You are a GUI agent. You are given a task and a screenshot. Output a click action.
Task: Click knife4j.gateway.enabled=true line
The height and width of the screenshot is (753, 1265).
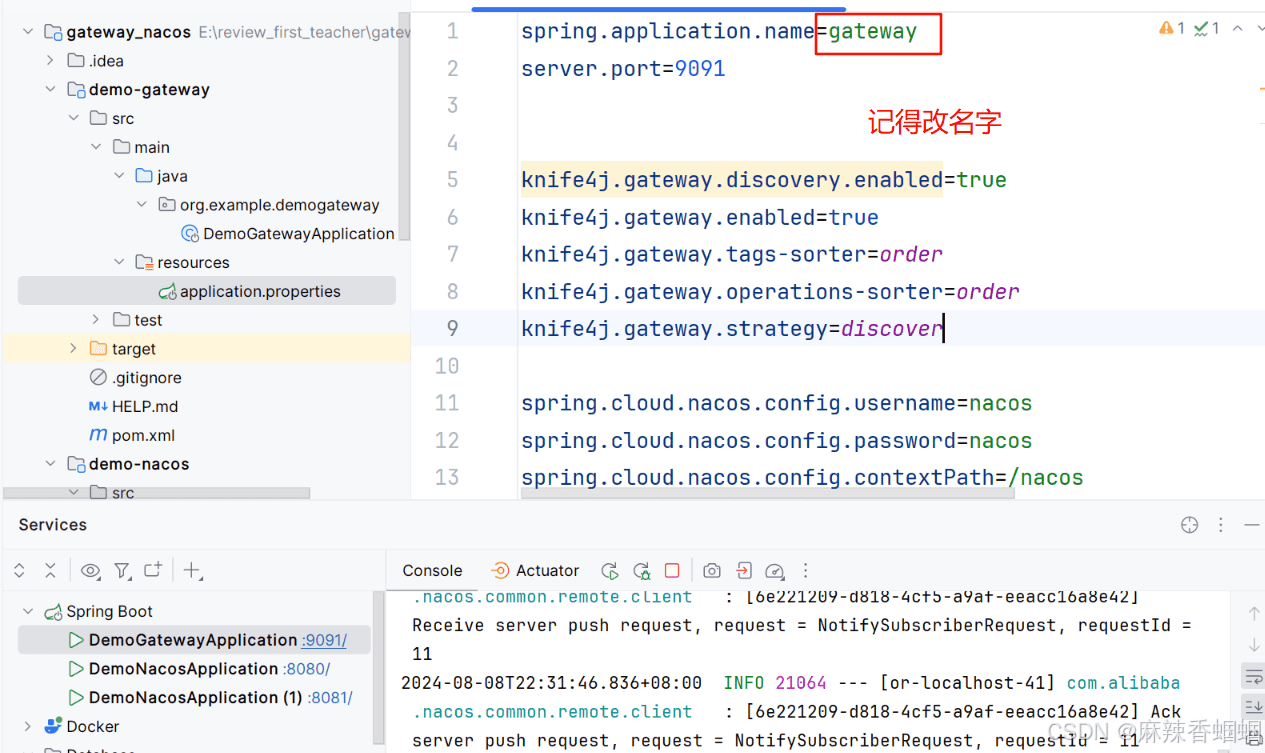coord(700,218)
